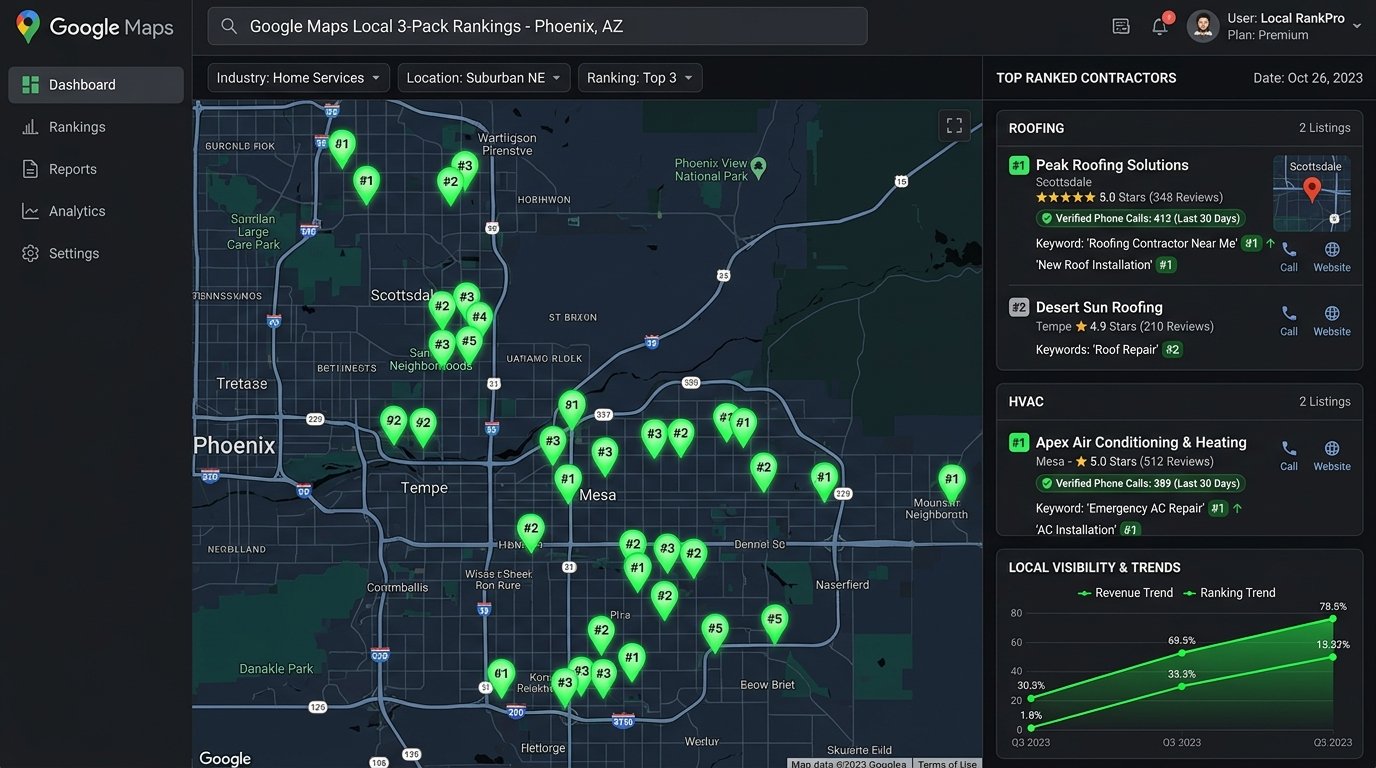Click the user avatar picture
Image resolution: width=1376 pixels, height=768 pixels.
(x=1203, y=26)
